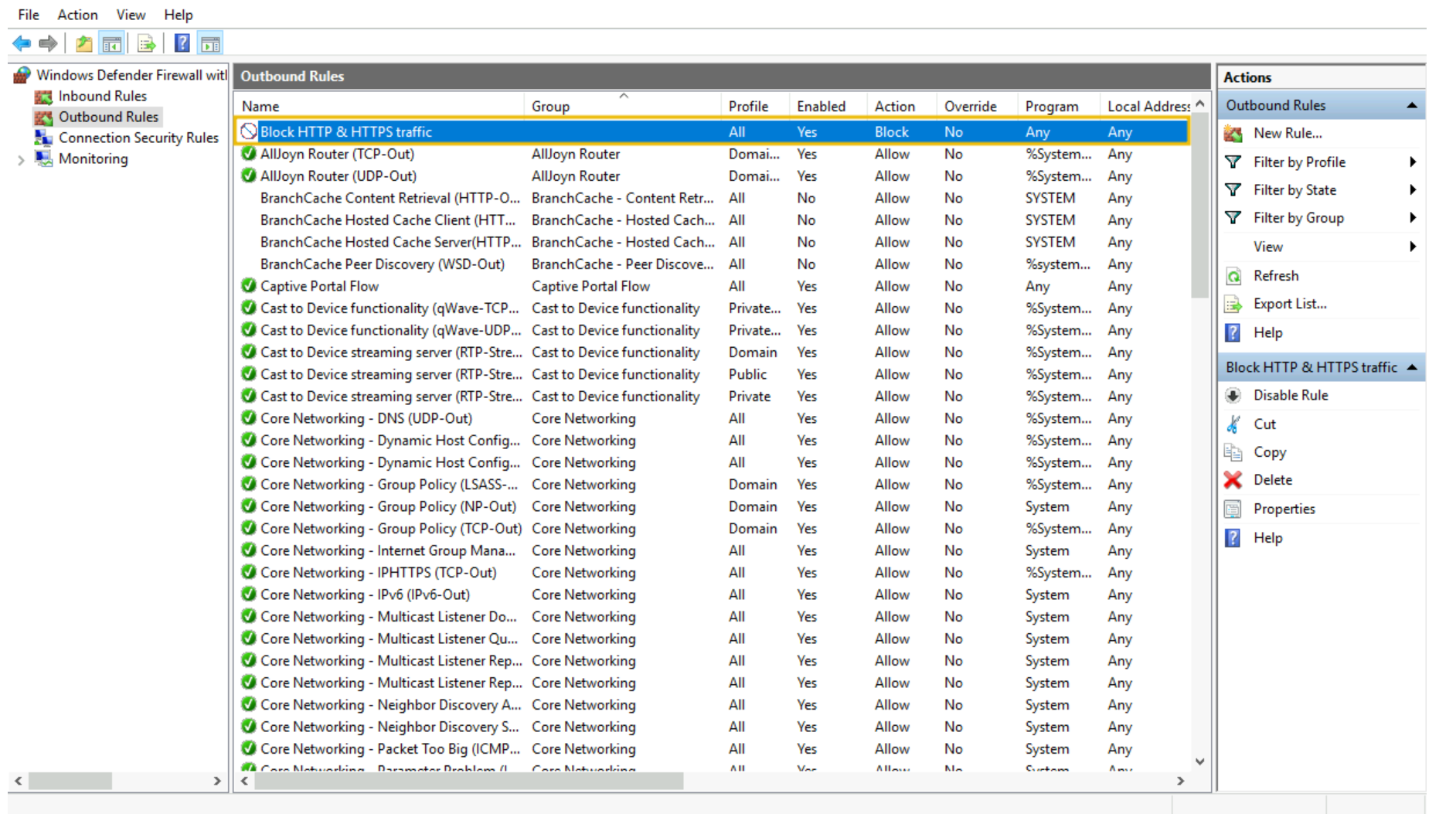Open the File menu
The image size is (1456, 814).
(29, 15)
